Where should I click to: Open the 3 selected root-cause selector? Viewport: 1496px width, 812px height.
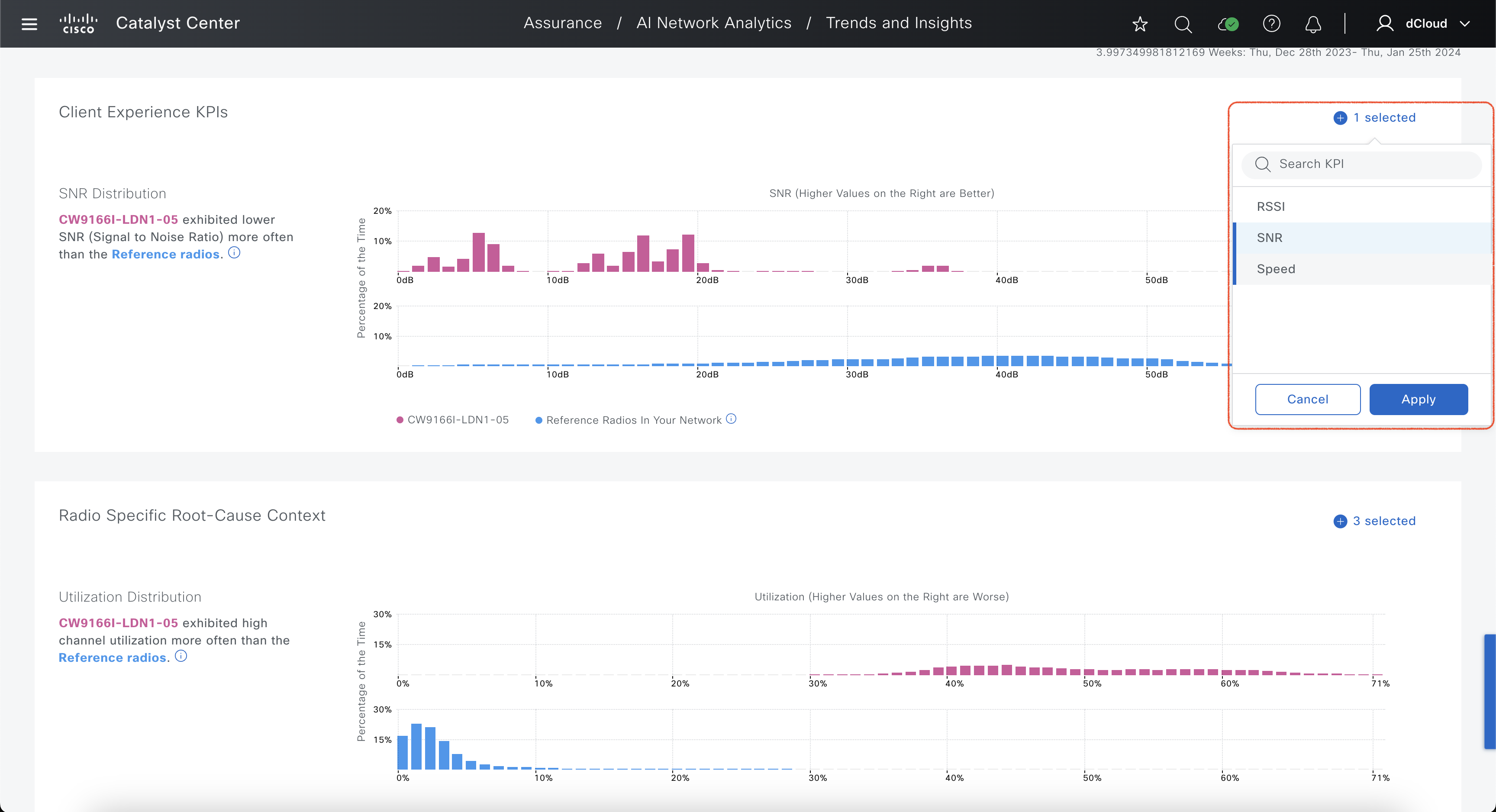(1374, 521)
